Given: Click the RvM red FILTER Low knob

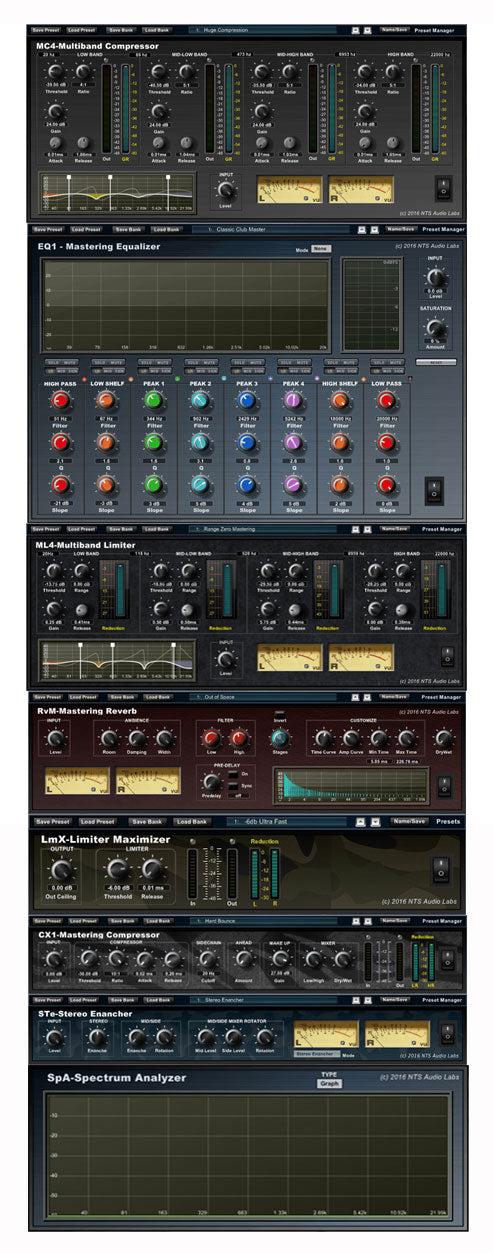Looking at the screenshot, I should coord(213,738).
